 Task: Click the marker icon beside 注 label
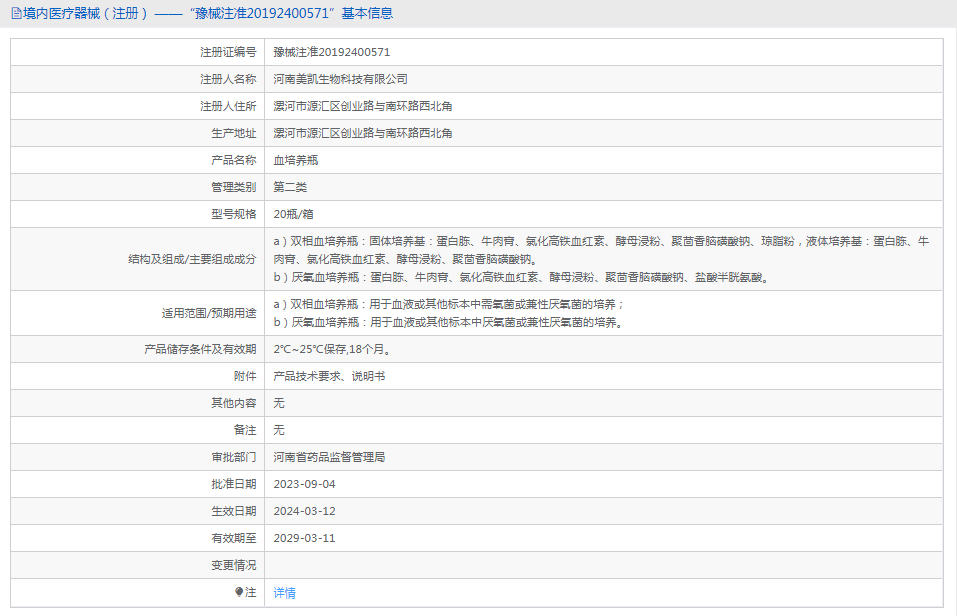pyautogui.click(x=239, y=592)
